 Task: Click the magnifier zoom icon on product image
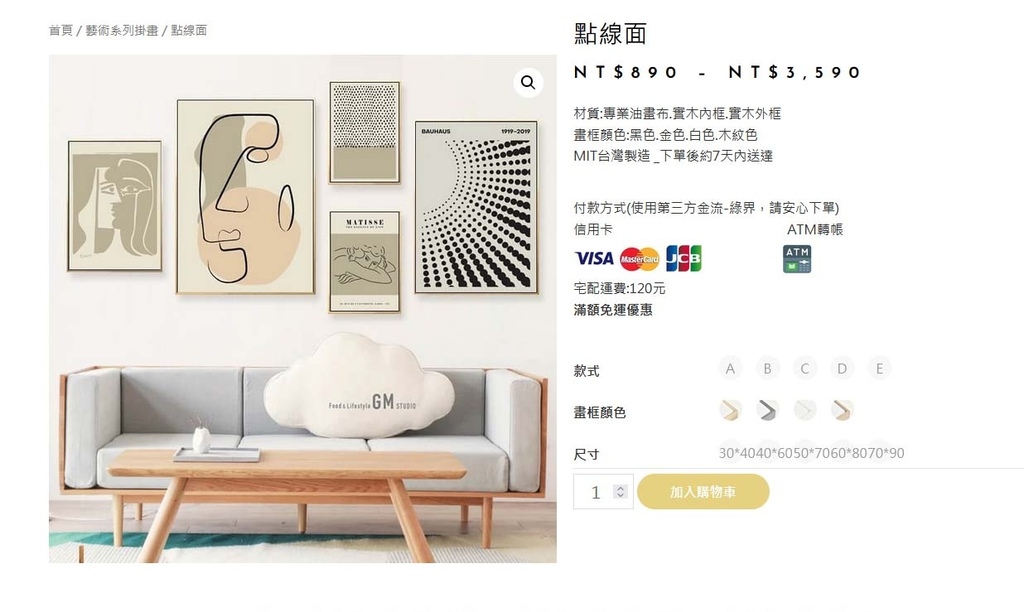pyautogui.click(x=528, y=83)
